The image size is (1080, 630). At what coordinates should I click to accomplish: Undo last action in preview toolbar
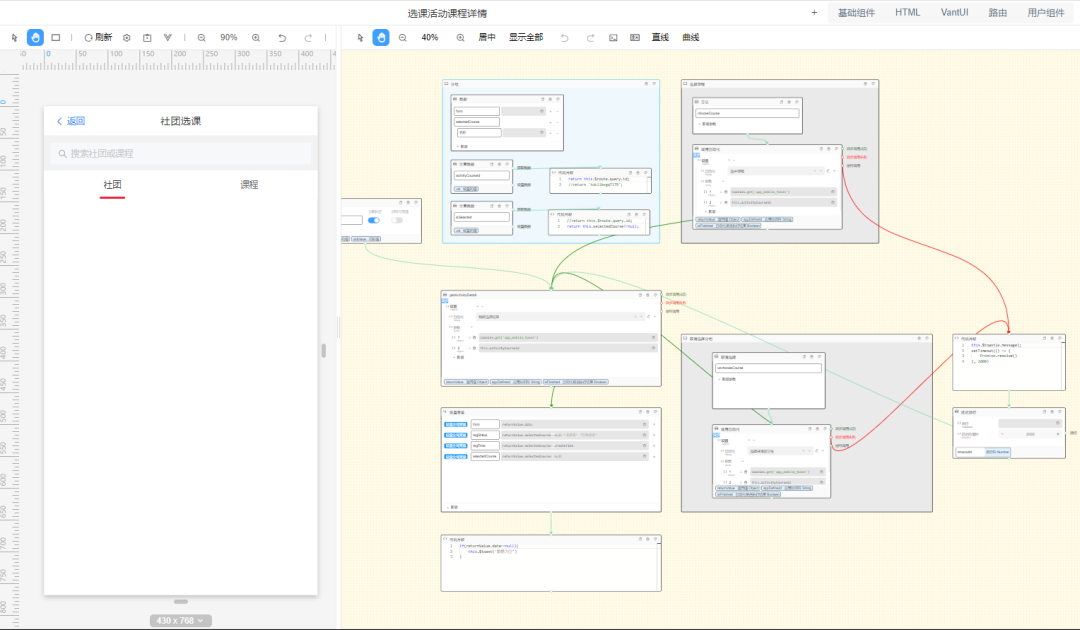[282, 38]
